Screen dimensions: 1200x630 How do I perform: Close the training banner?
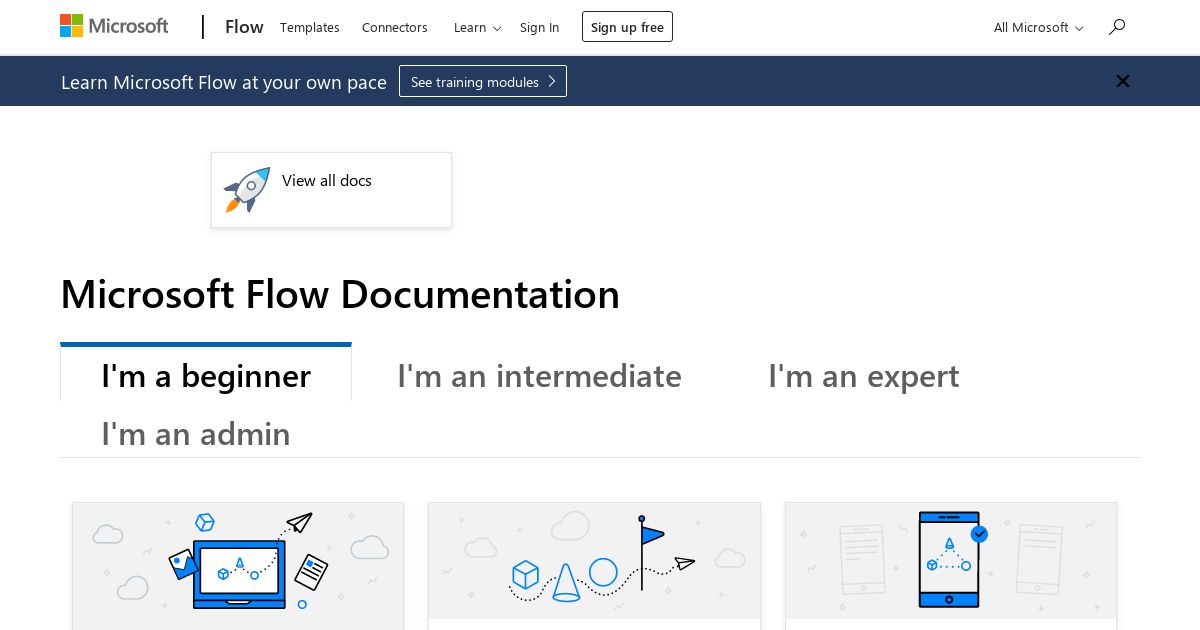[1123, 81]
